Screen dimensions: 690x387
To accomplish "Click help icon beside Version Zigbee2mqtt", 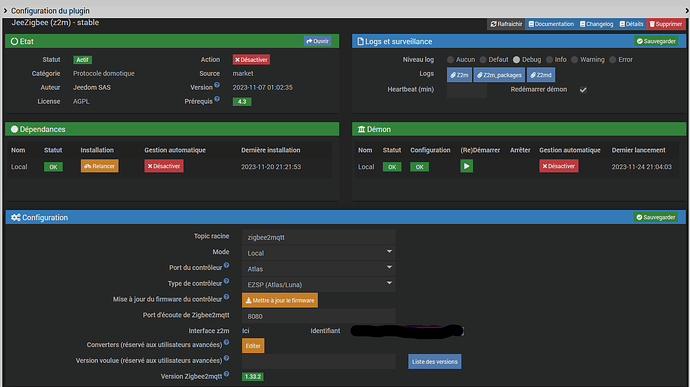I will tap(226, 374).
